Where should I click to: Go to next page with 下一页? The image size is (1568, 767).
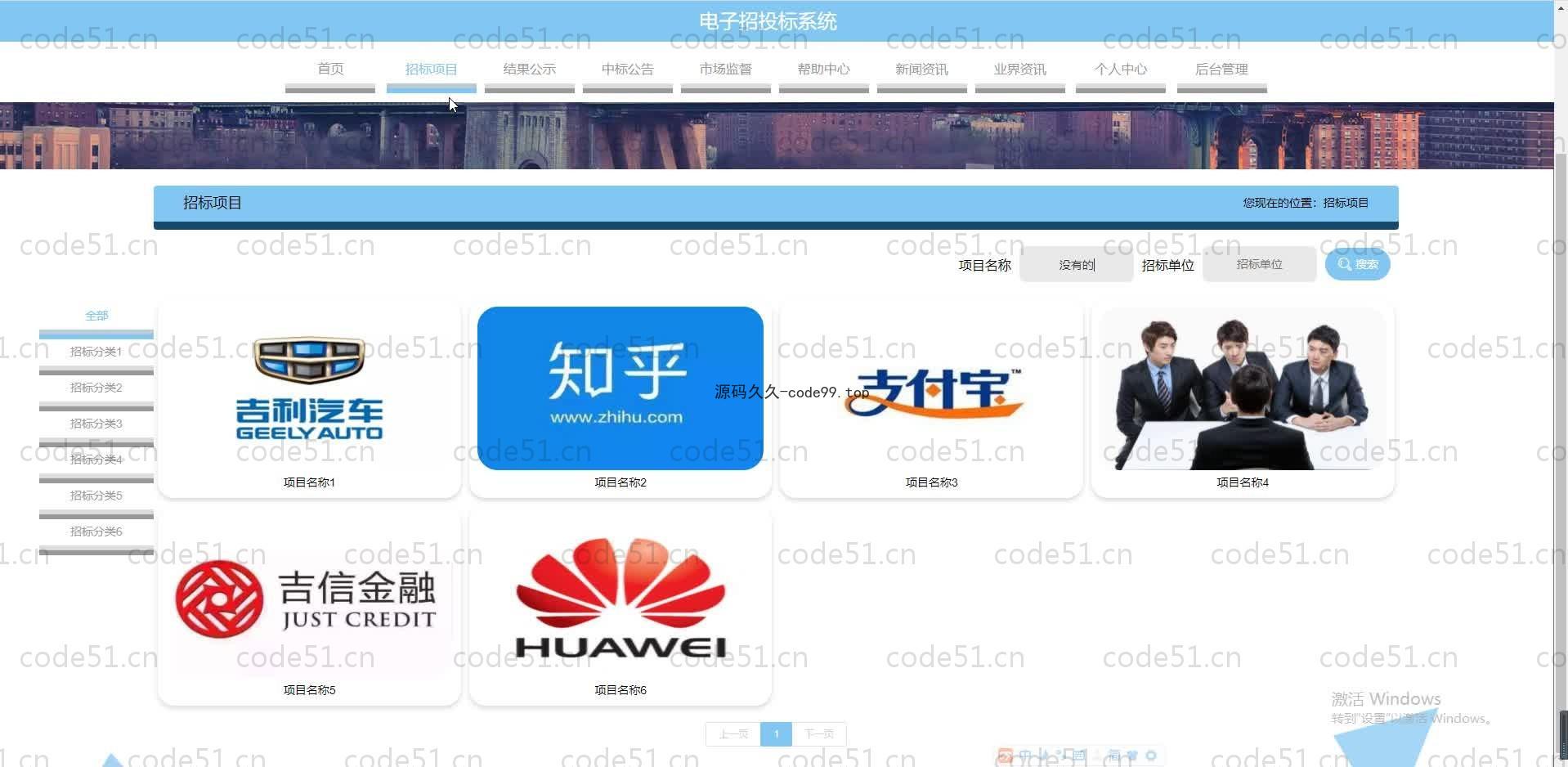(x=819, y=734)
